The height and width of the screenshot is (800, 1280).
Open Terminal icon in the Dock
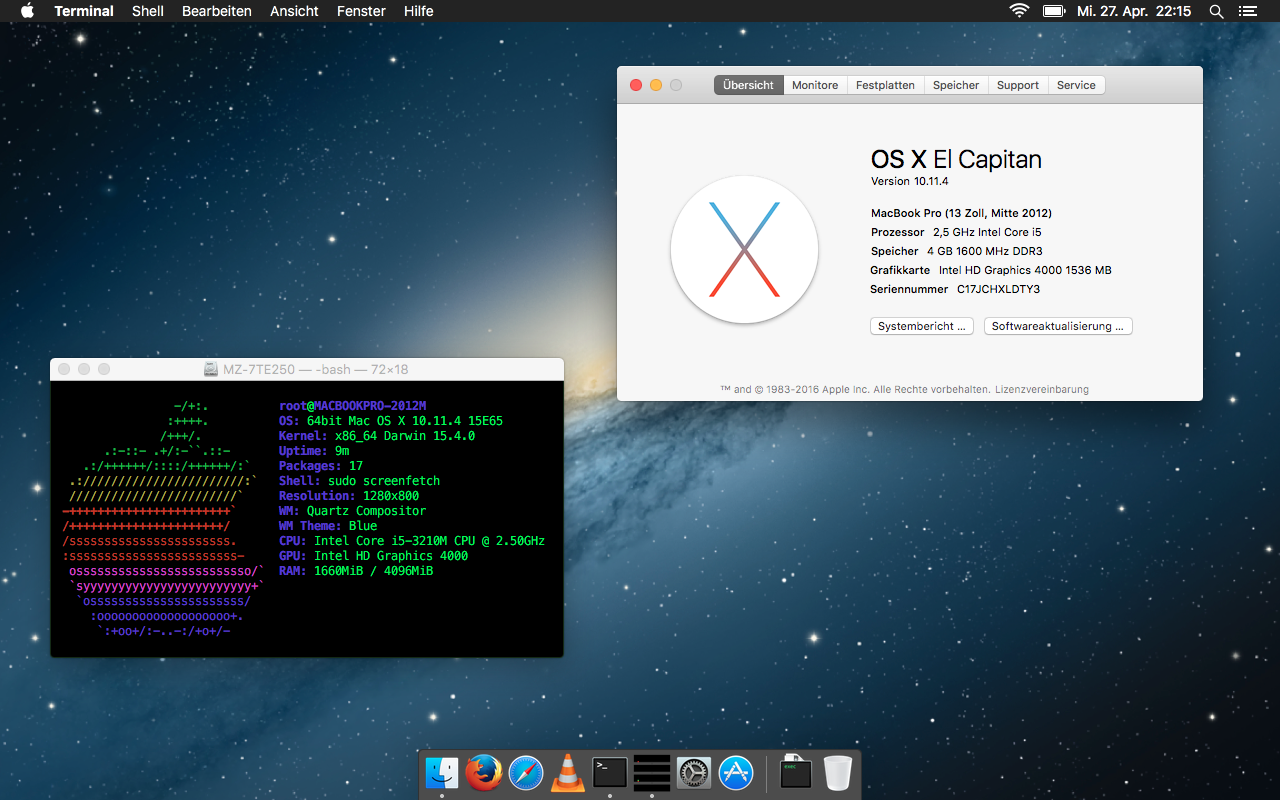point(610,772)
